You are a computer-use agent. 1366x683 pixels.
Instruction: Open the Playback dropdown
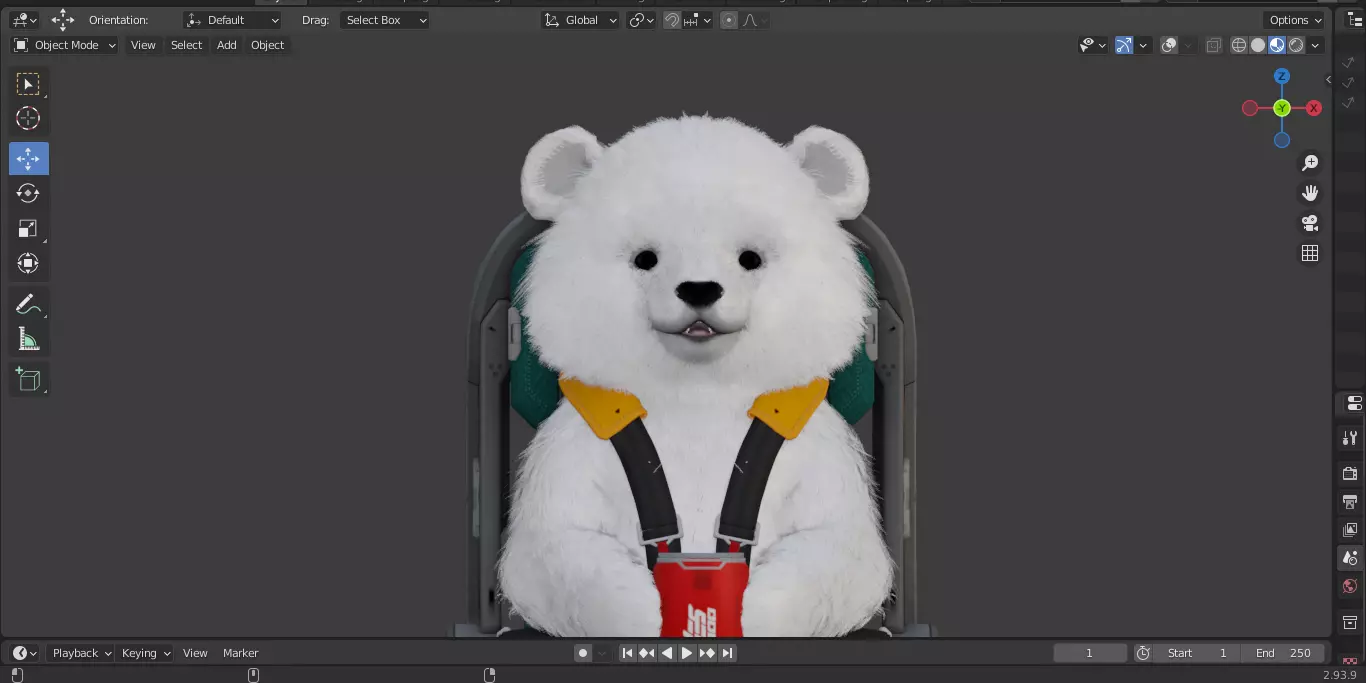click(x=81, y=653)
